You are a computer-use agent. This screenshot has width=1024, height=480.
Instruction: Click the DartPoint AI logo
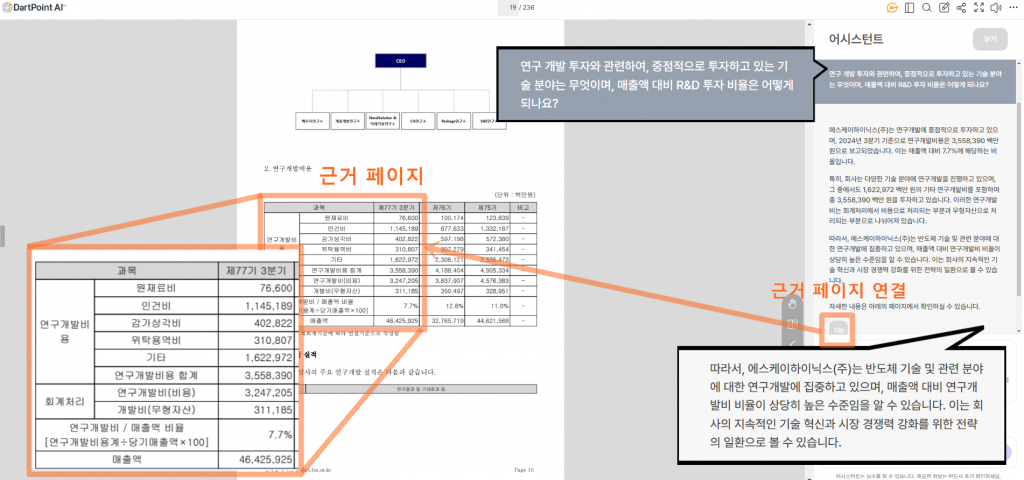click(x=33, y=7)
